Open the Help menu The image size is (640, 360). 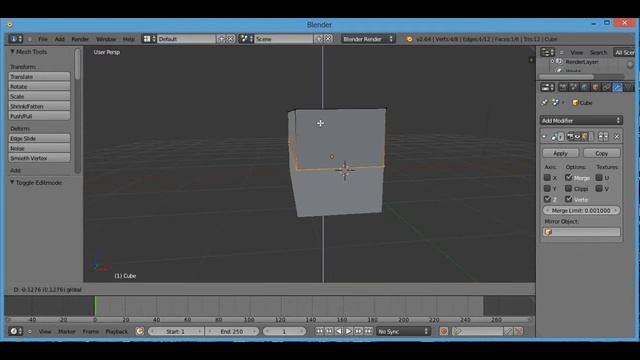coord(129,39)
